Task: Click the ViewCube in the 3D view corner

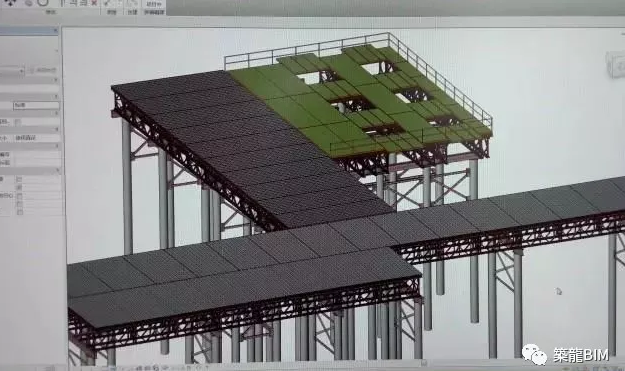Action: (616, 64)
